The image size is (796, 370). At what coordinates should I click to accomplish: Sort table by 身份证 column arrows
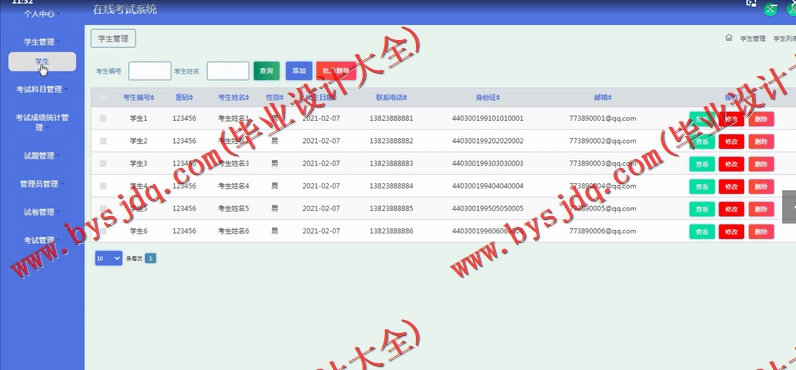pyautogui.click(x=499, y=97)
